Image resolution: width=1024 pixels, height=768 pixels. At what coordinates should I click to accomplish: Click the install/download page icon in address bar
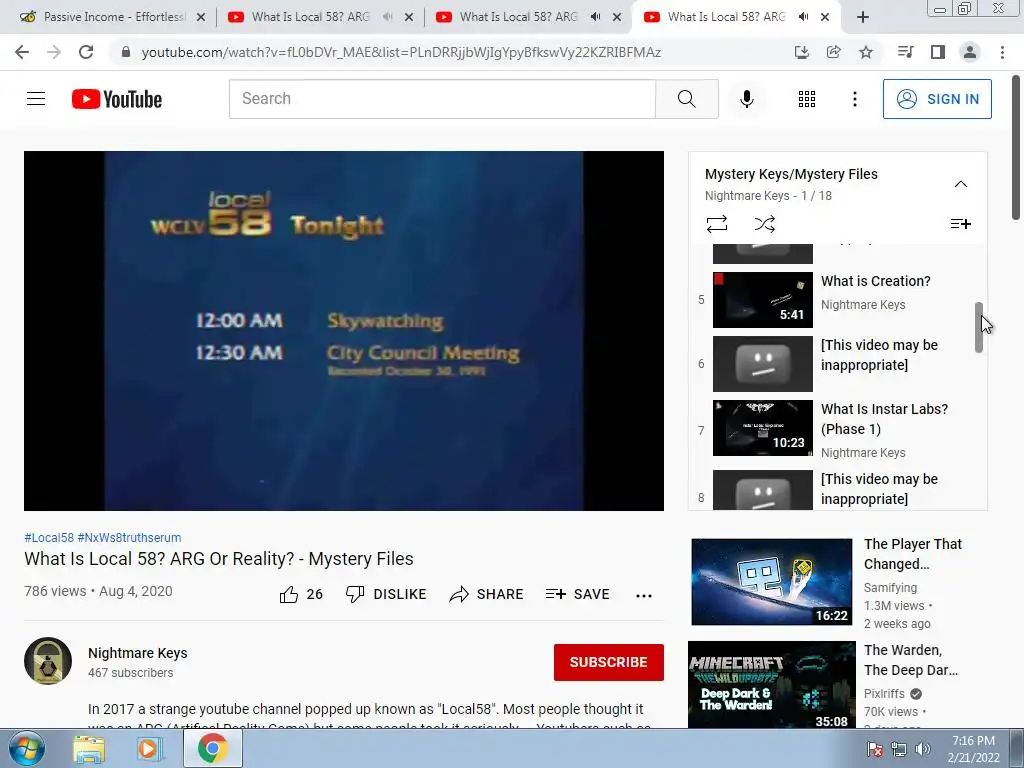[x=801, y=52]
